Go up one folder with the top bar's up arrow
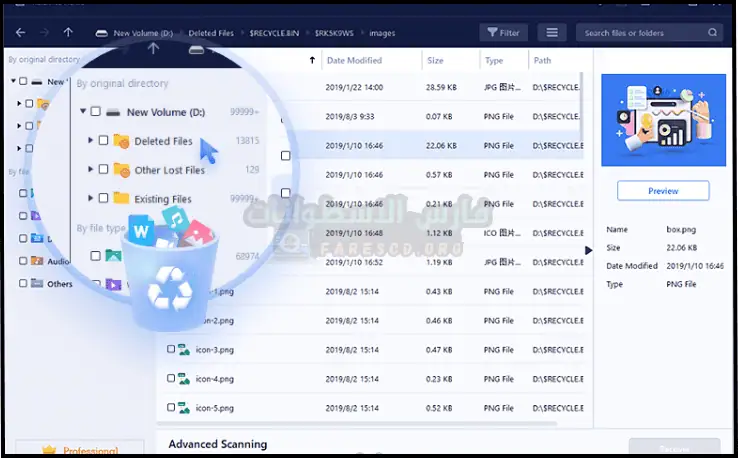 (x=67, y=33)
